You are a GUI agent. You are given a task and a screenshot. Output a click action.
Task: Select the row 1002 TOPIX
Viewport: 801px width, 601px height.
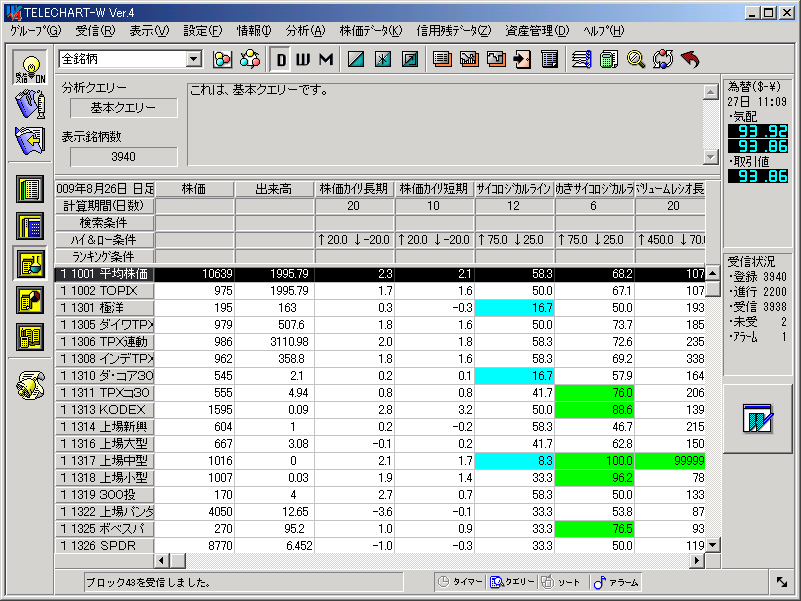point(380,291)
